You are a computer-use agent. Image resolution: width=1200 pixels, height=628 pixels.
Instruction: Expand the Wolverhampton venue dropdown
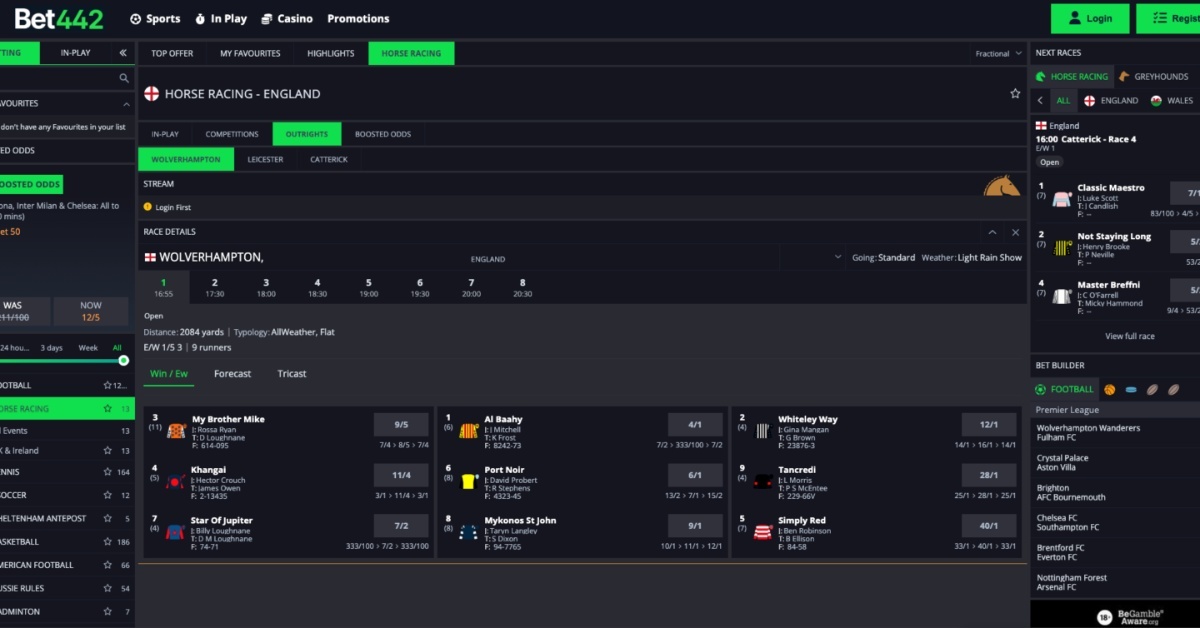point(838,257)
